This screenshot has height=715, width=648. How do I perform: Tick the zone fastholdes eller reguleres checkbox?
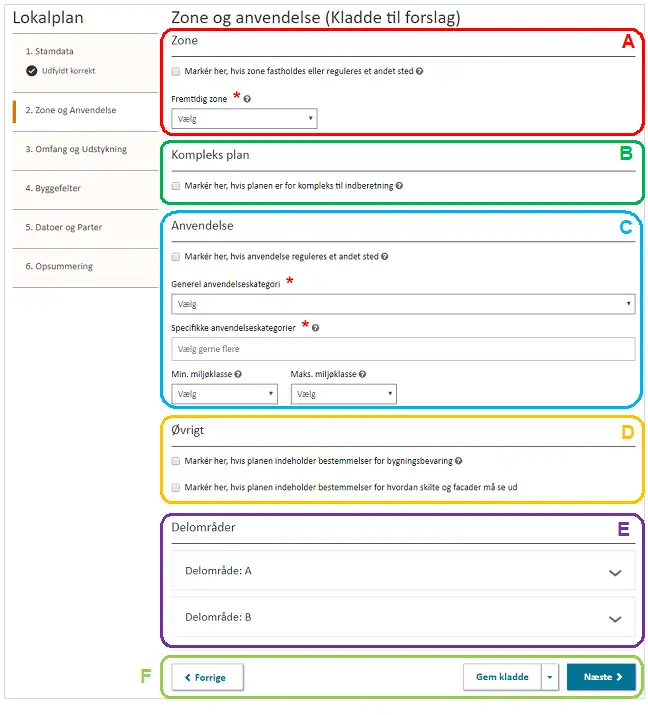[176, 72]
